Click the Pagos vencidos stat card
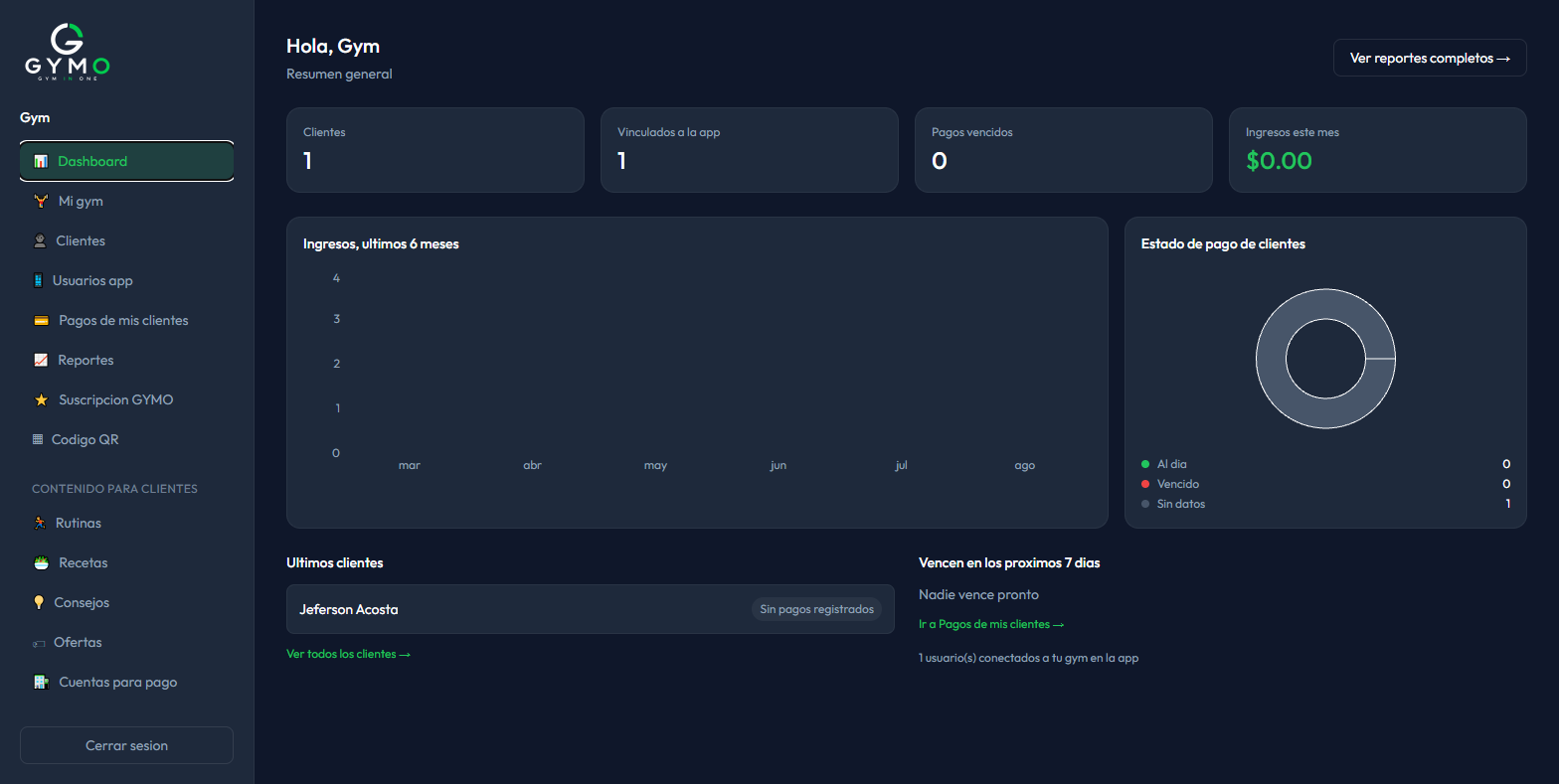This screenshot has width=1559, height=784. (x=1064, y=150)
